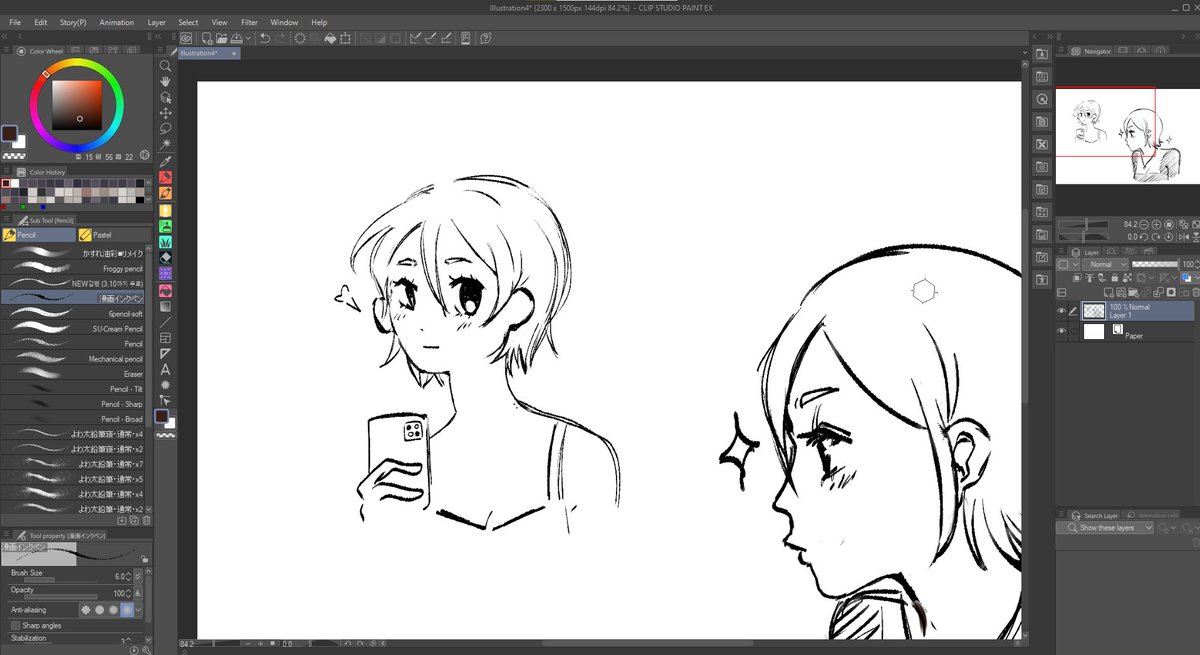
Task: Toggle visibility of Layer 1
Action: click(1062, 311)
